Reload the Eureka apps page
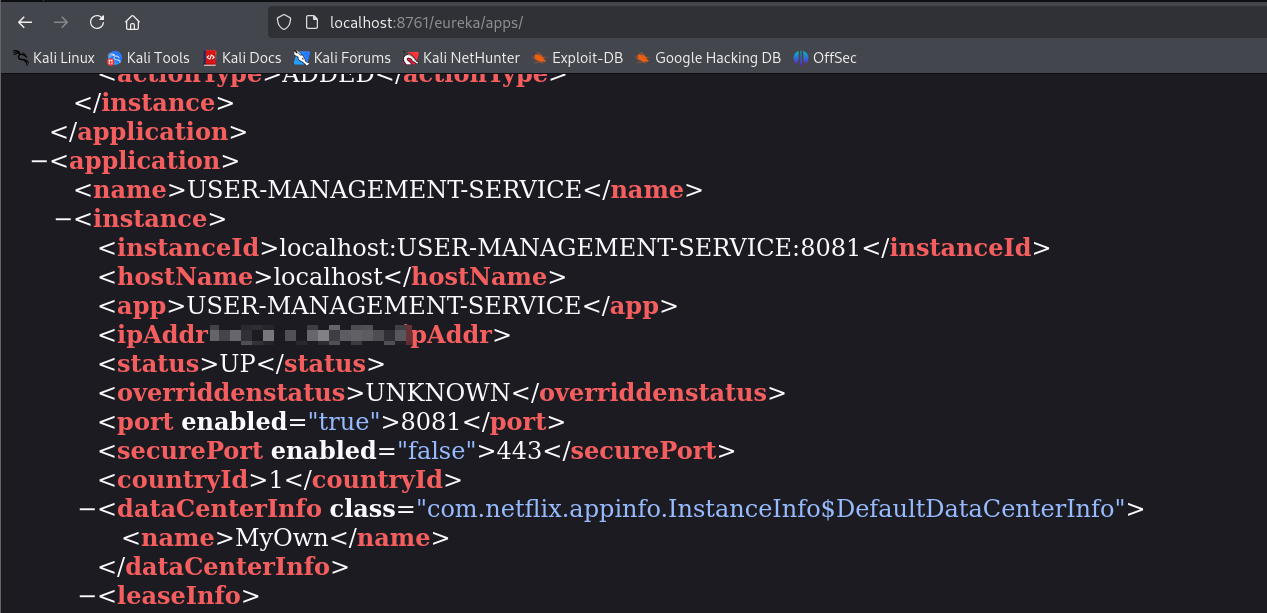Screen dimensions: 1267x613 pos(97,22)
